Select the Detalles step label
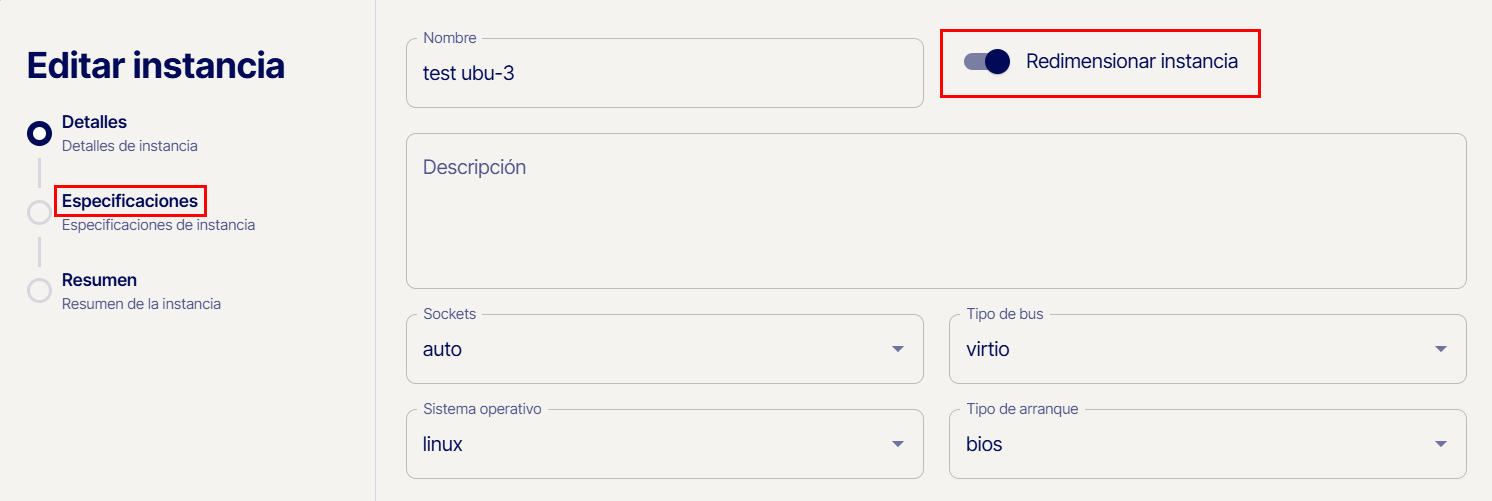This screenshot has width=1492, height=501. point(94,122)
